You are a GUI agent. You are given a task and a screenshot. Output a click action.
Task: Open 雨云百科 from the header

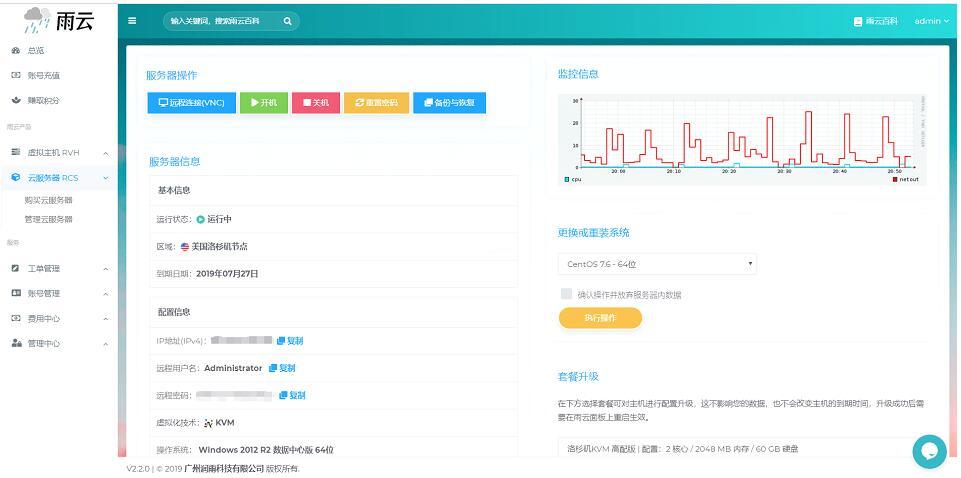(x=875, y=21)
